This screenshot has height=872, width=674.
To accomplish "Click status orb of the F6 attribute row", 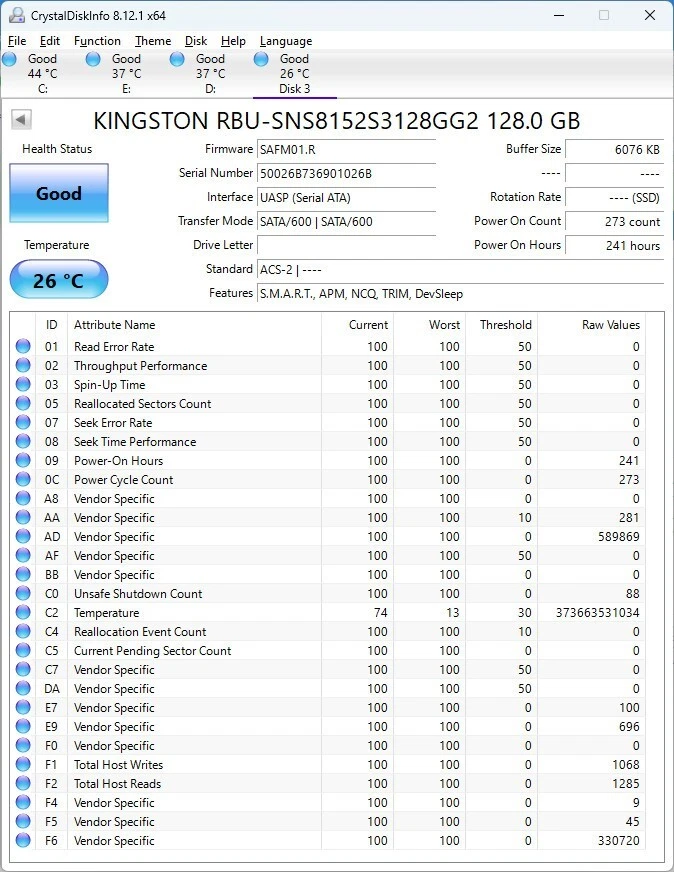I will pyautogui.click(x=23, y=840).
